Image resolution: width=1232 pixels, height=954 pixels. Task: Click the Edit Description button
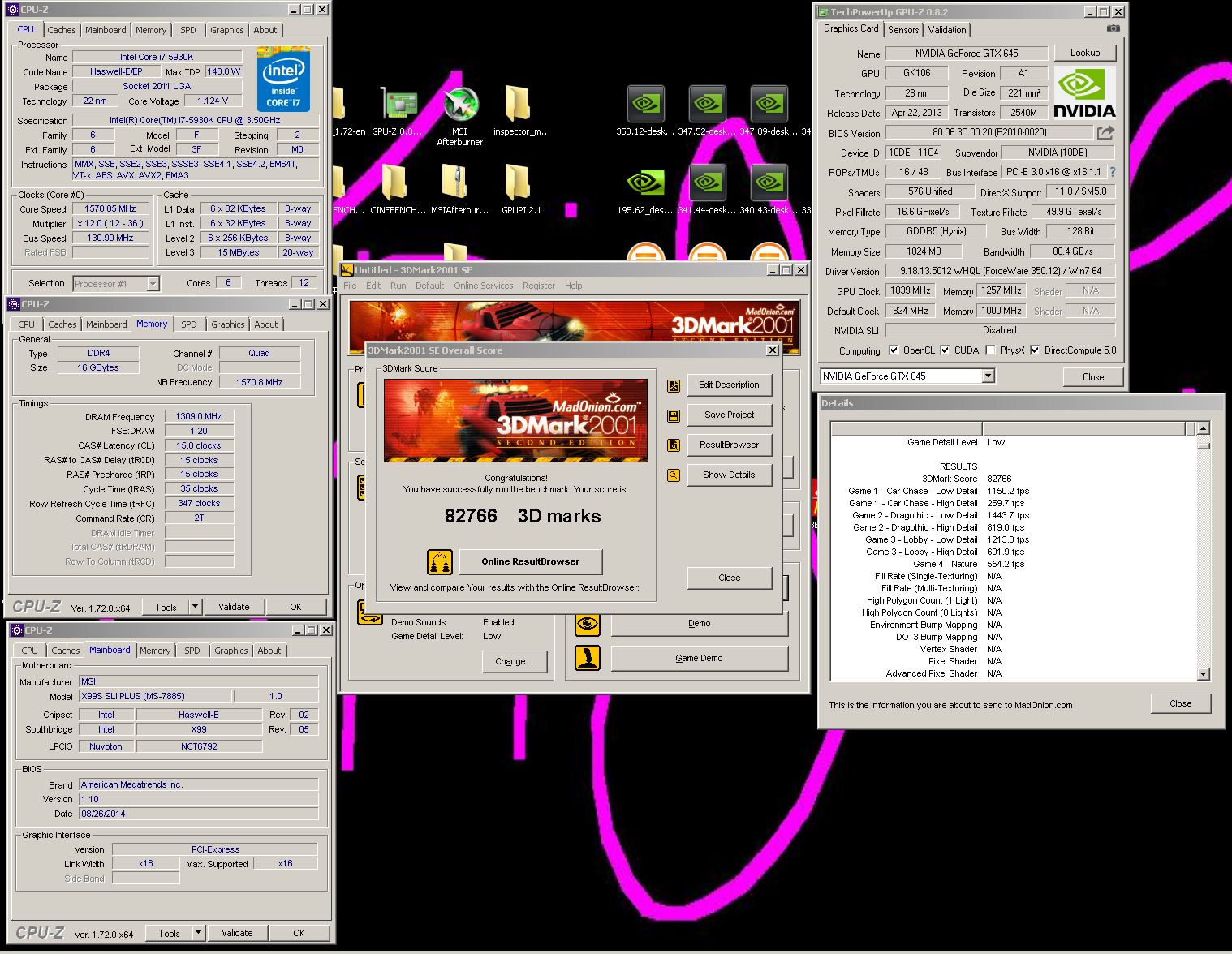pyautogui.click(x=729, y=385)
